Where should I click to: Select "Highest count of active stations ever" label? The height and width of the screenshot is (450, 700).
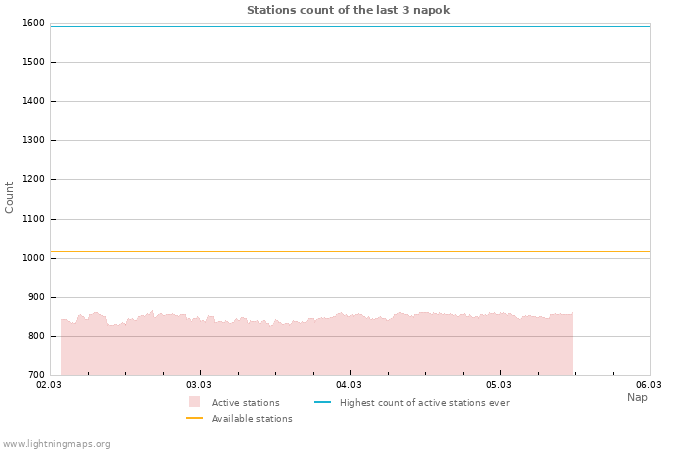424,403
